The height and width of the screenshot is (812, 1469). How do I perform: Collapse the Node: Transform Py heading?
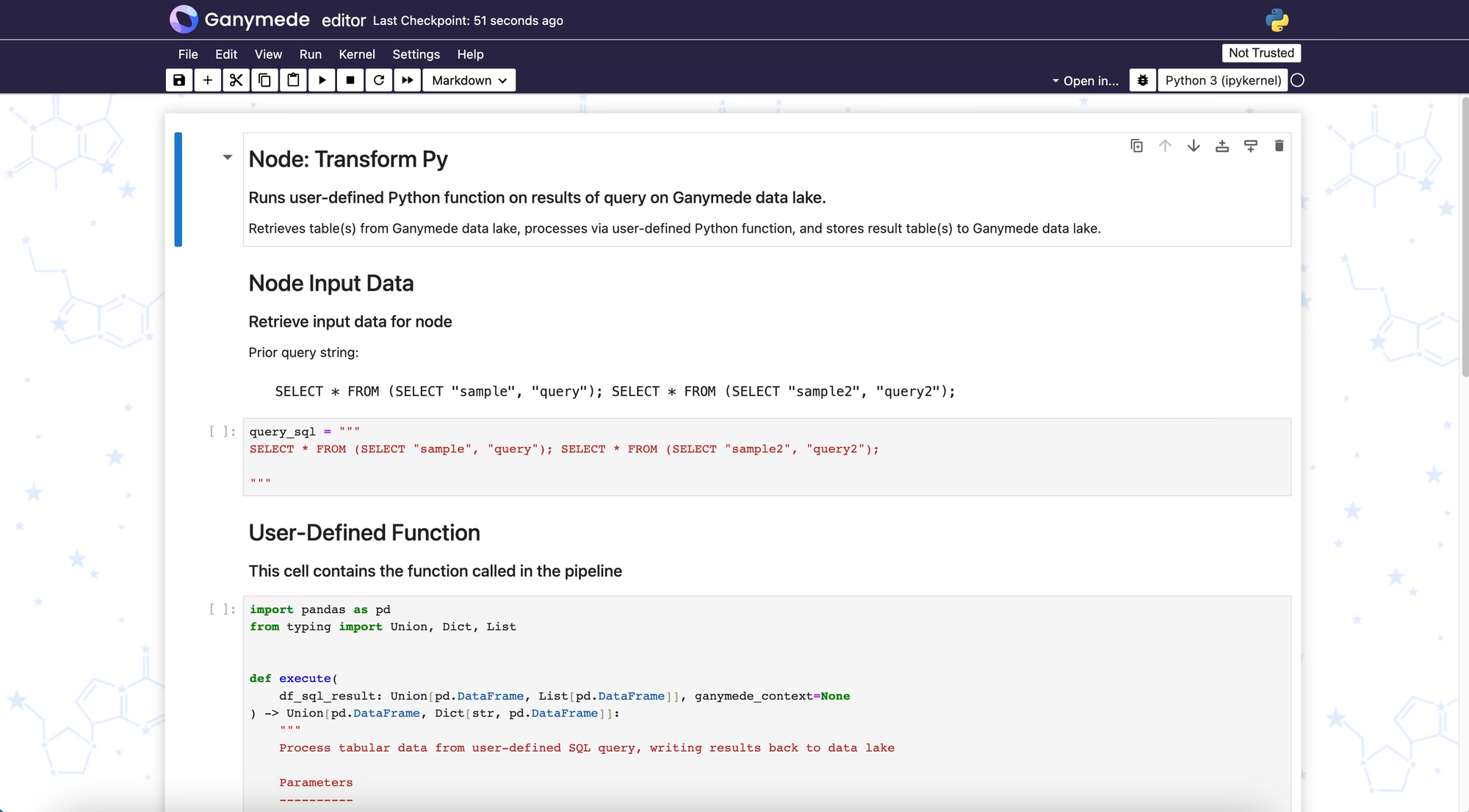coord(228,157)
